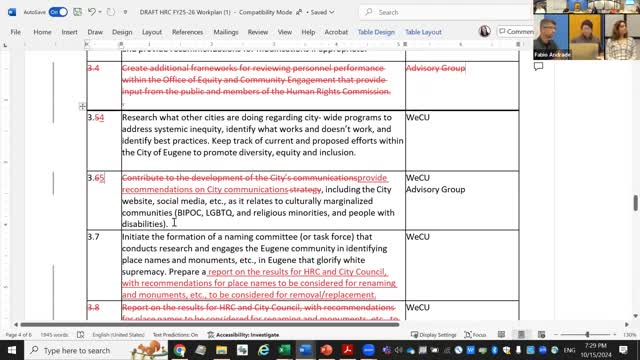Click the Search box in title bar
Image resolution: width=640 pixels, height=360 pixels.
(445, 12)
